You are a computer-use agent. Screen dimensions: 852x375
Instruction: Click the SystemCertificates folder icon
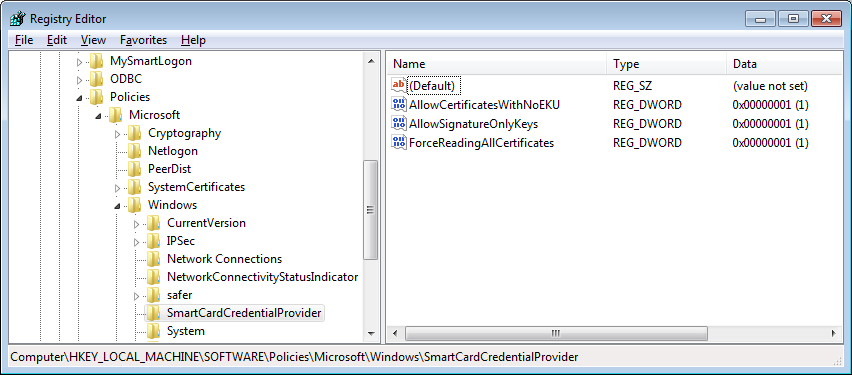point(134,186)
